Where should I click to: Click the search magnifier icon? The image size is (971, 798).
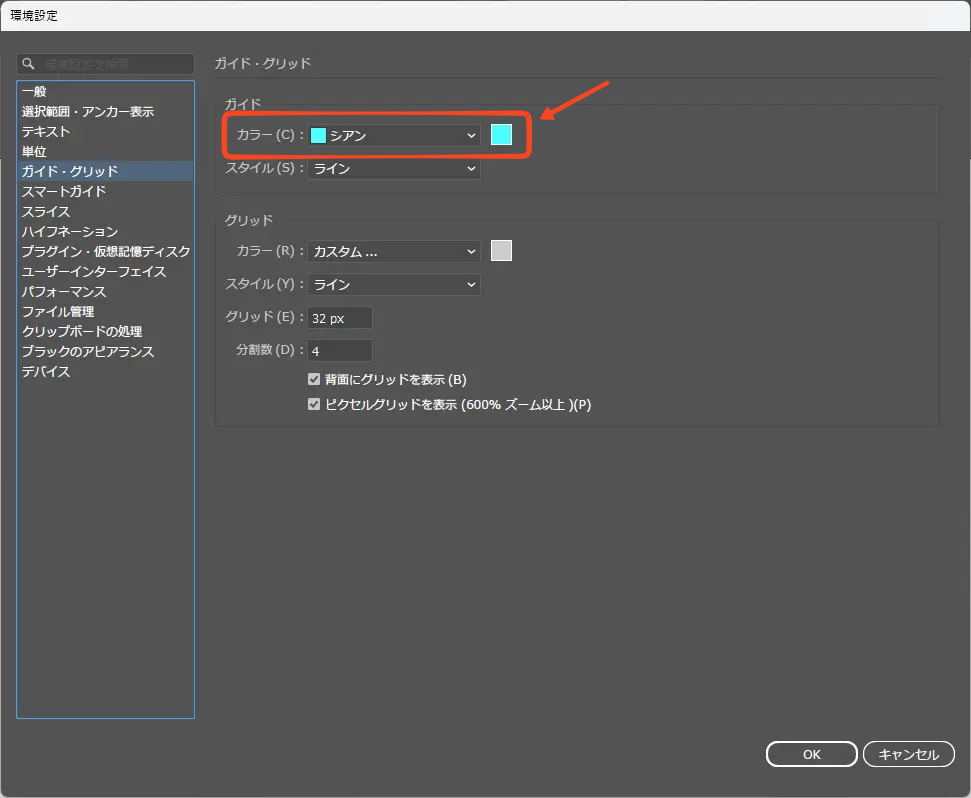pos(29,64)
